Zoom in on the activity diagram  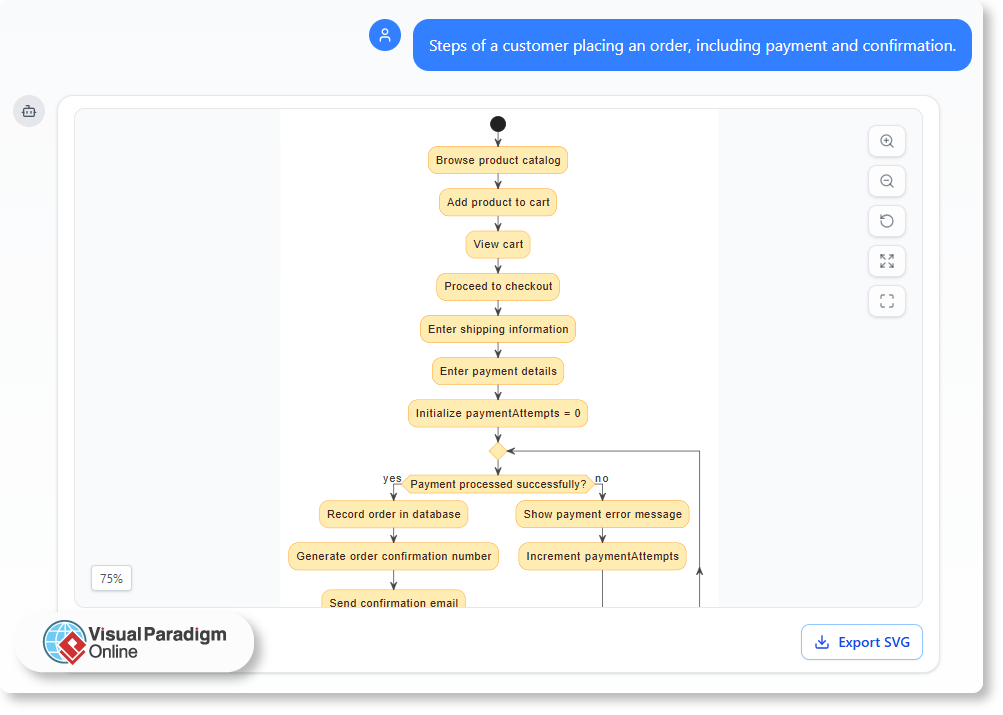point(886,141)
